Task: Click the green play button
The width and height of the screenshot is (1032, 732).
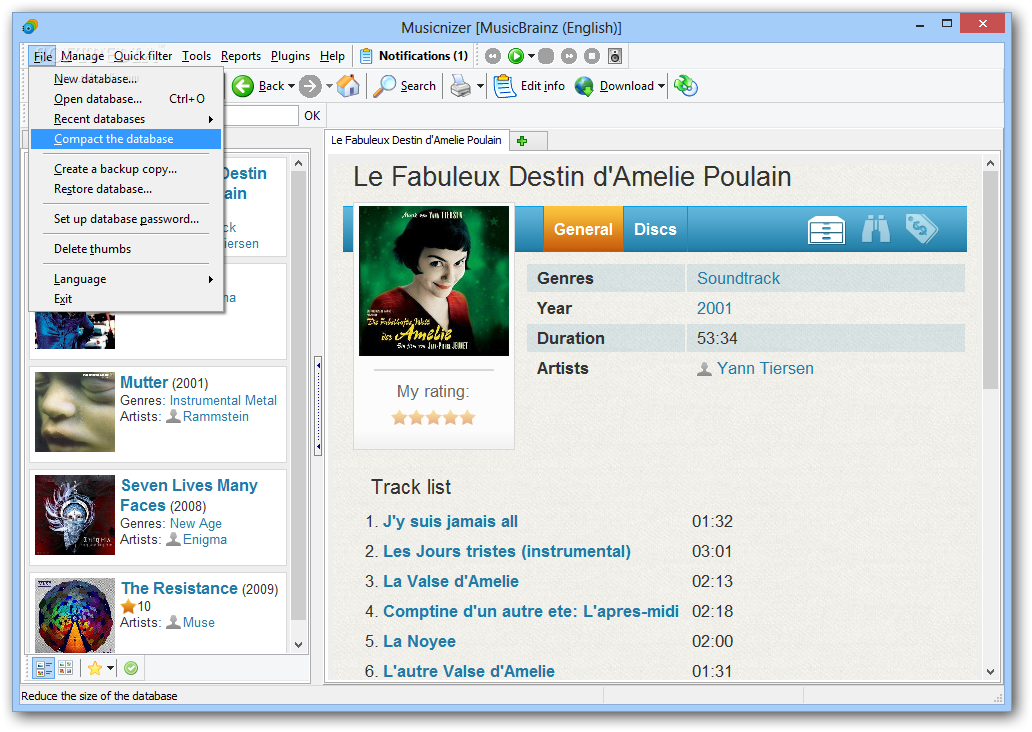Action: click(516, 57)
